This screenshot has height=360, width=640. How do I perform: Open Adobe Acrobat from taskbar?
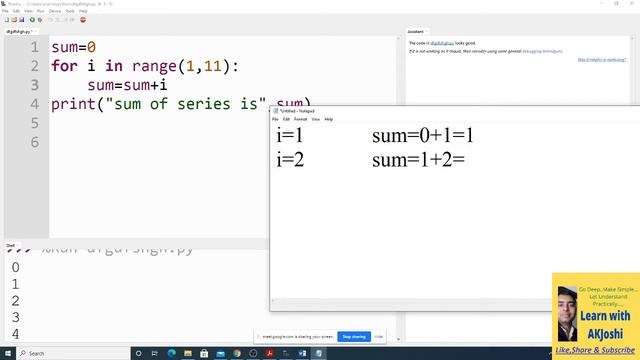269,353
